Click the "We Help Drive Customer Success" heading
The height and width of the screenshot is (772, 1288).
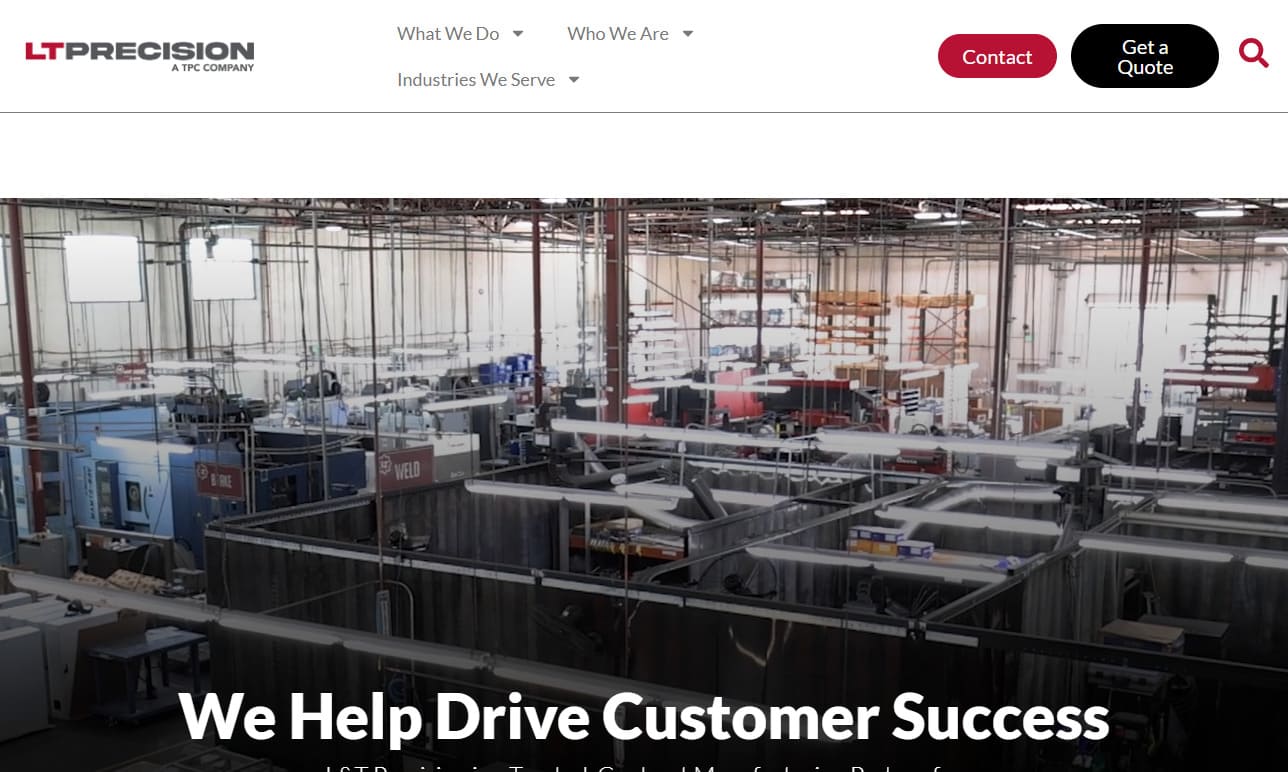point(644,716)
